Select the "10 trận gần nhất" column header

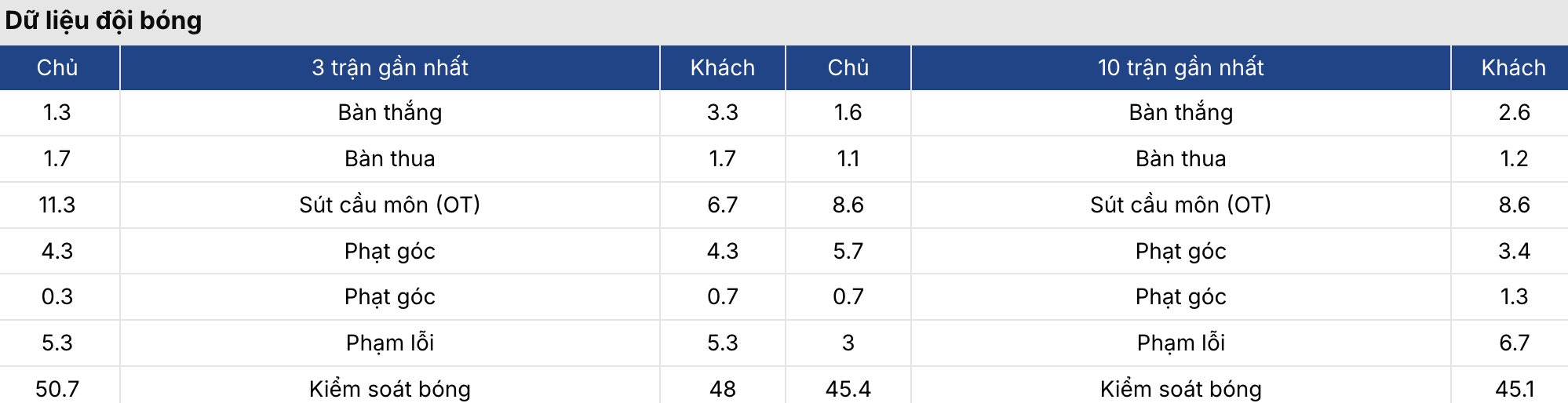pos(1180,67)
